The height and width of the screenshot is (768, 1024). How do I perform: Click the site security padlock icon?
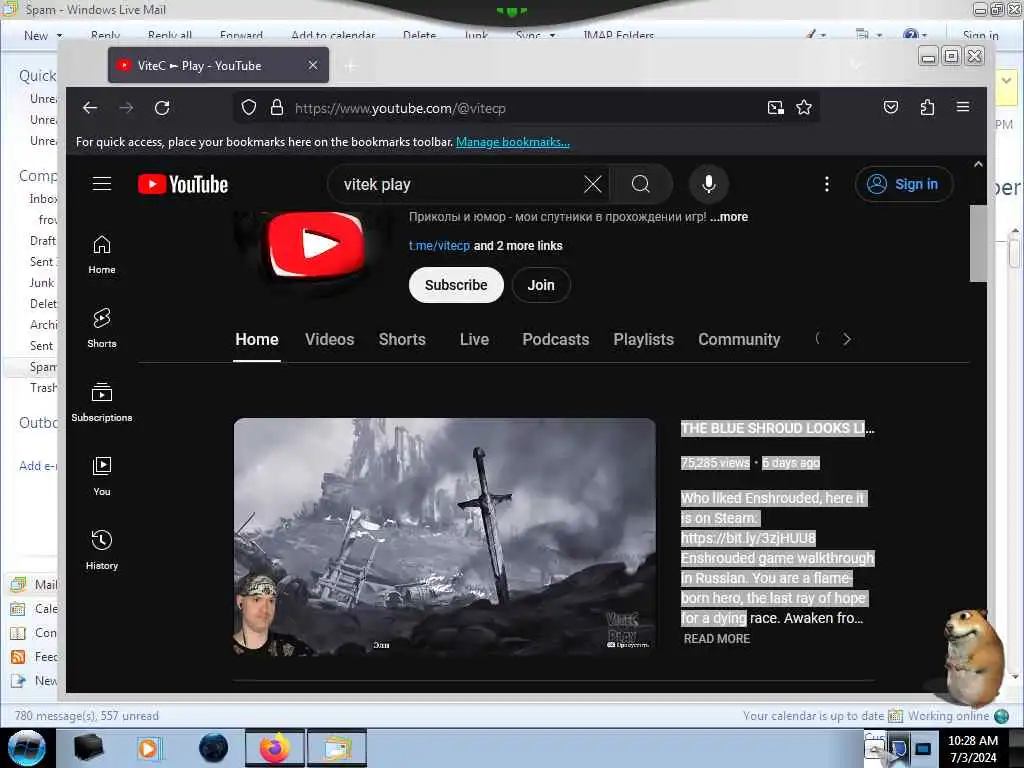tap(277, 108)
